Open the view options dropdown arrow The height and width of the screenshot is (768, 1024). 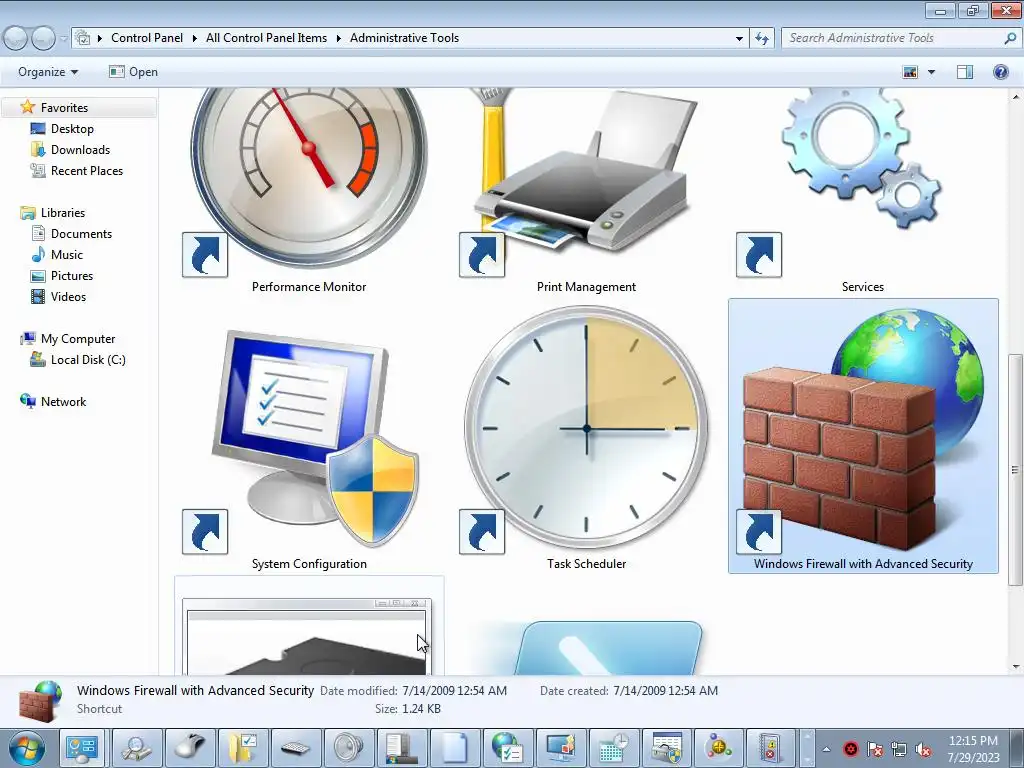931,72
